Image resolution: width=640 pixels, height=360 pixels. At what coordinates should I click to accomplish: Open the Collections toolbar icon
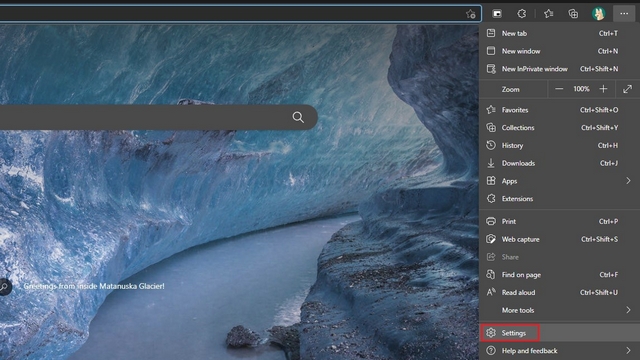click(x=573, y=14)
